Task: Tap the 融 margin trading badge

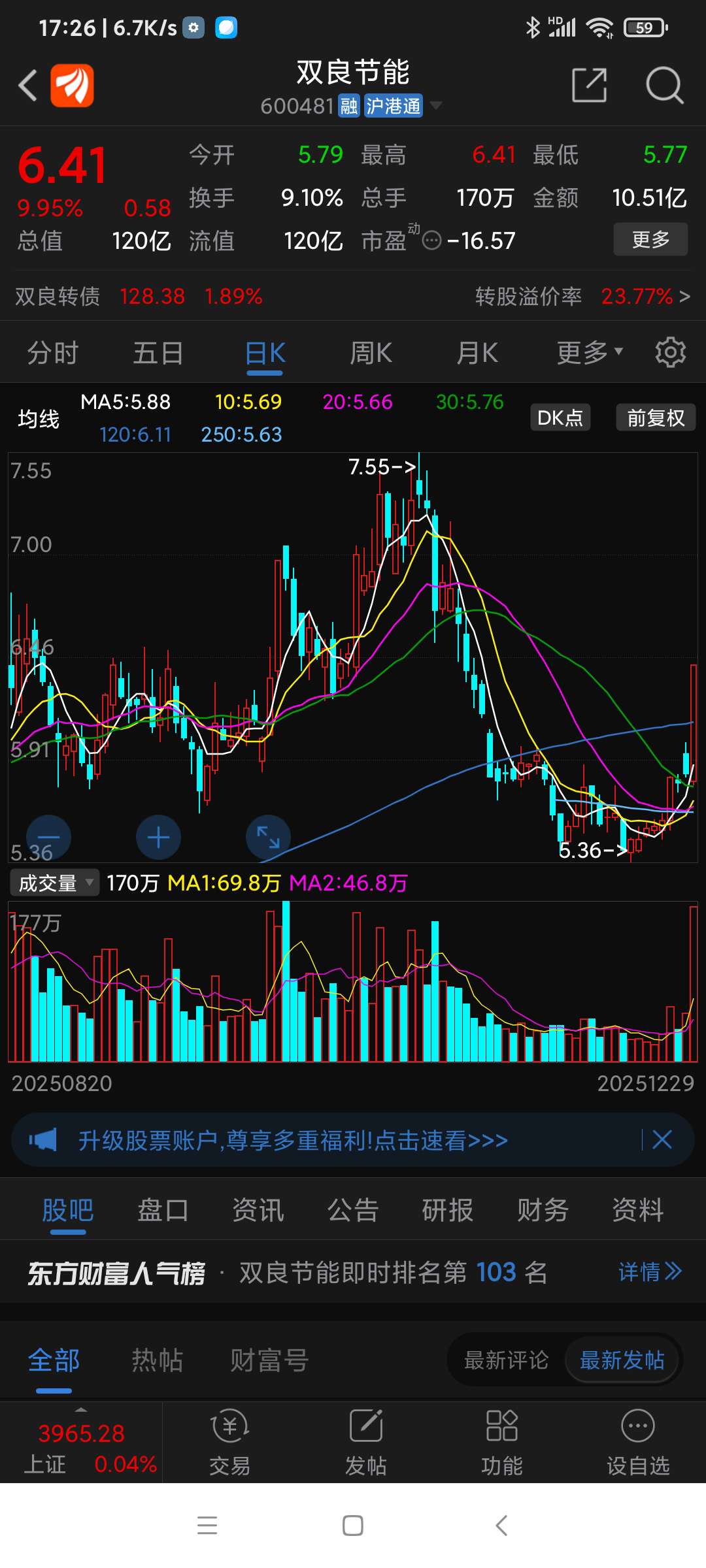Action: tap(349, 106)
